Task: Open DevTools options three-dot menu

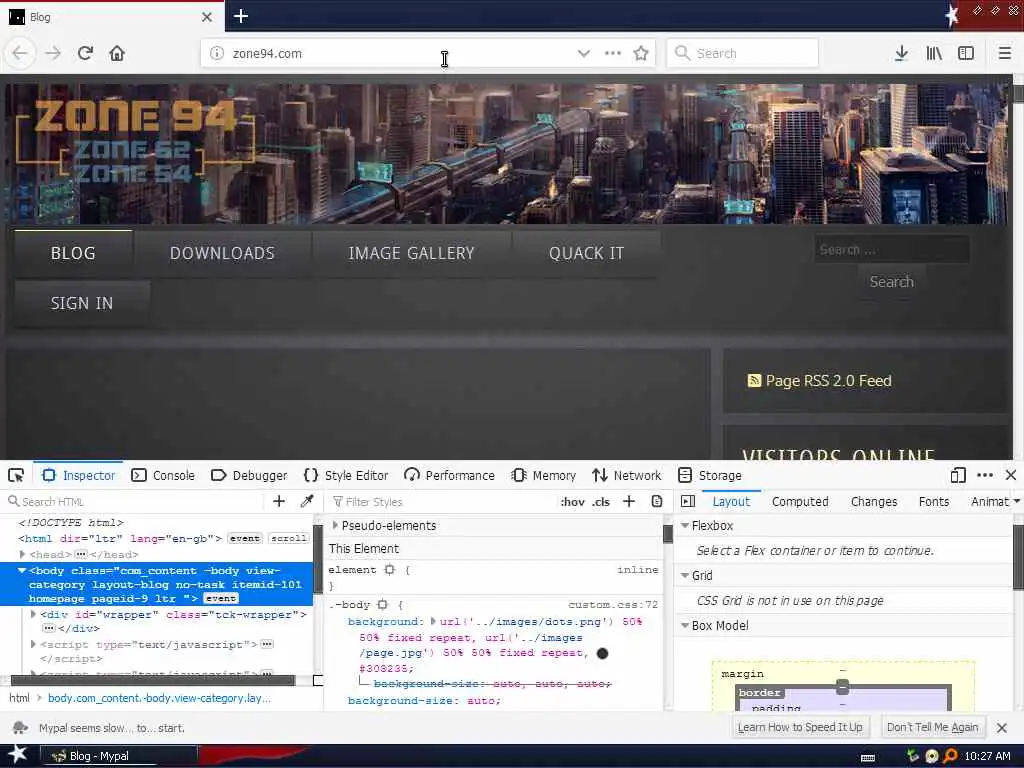Action: (x=985, y=475)
